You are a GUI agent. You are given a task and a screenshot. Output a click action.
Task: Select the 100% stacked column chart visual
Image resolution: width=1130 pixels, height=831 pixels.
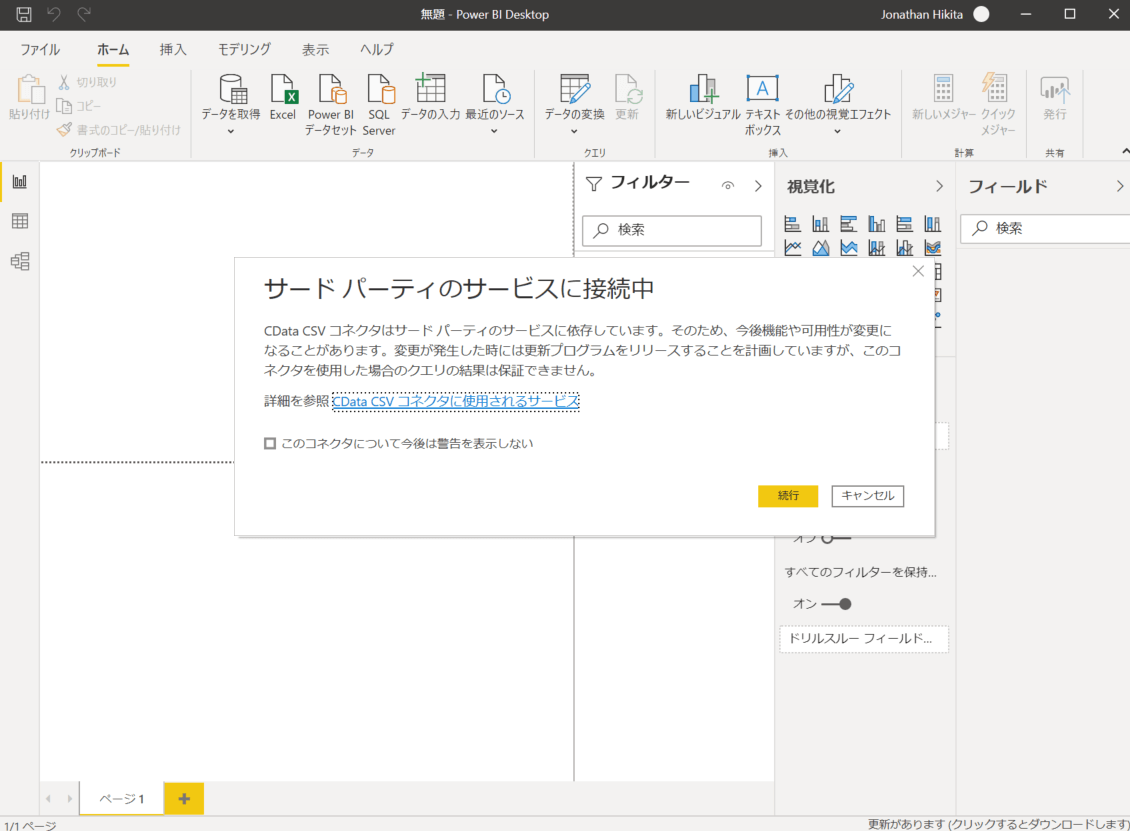click(x=933, y=224)
